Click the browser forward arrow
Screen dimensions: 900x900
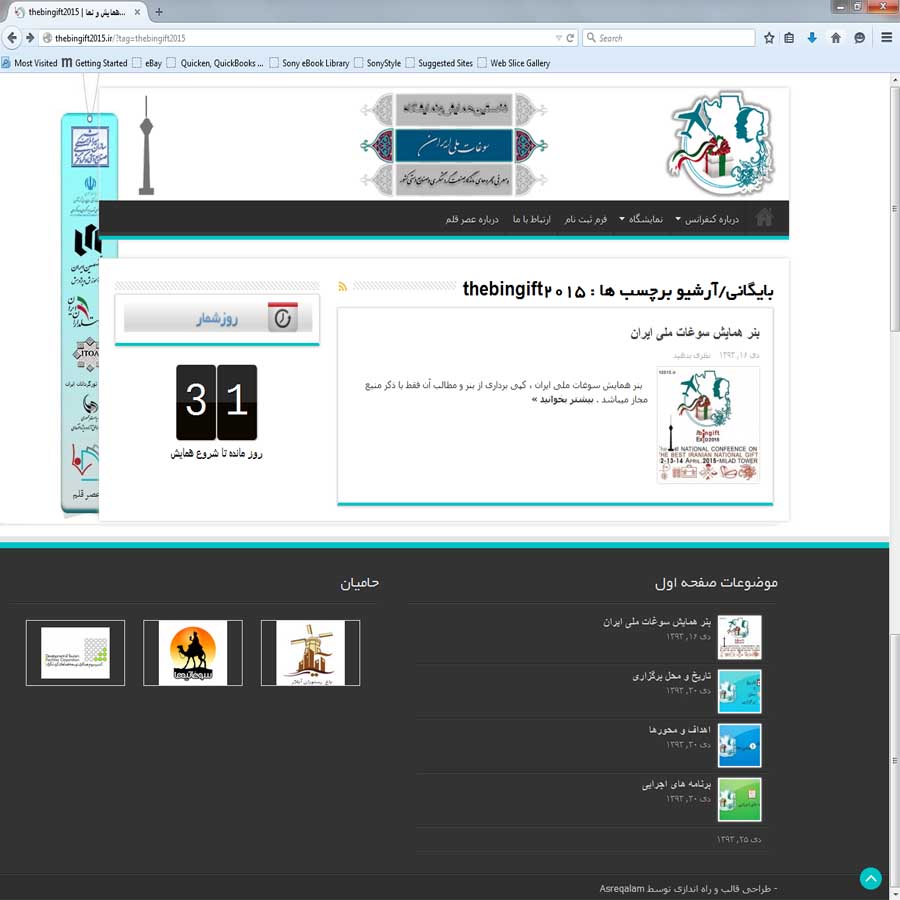click(30, 38)
